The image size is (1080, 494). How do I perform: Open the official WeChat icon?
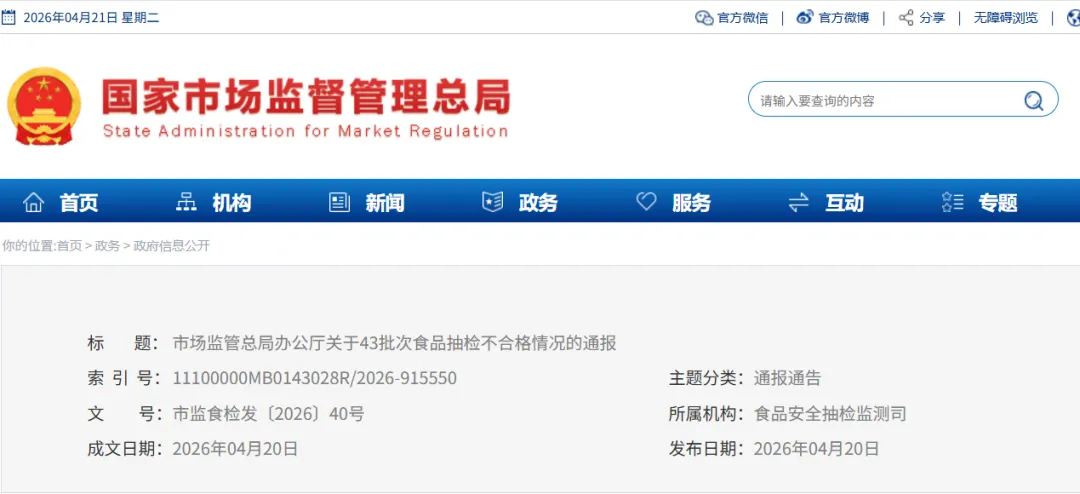pyautogui.click(x=704, y=18)
